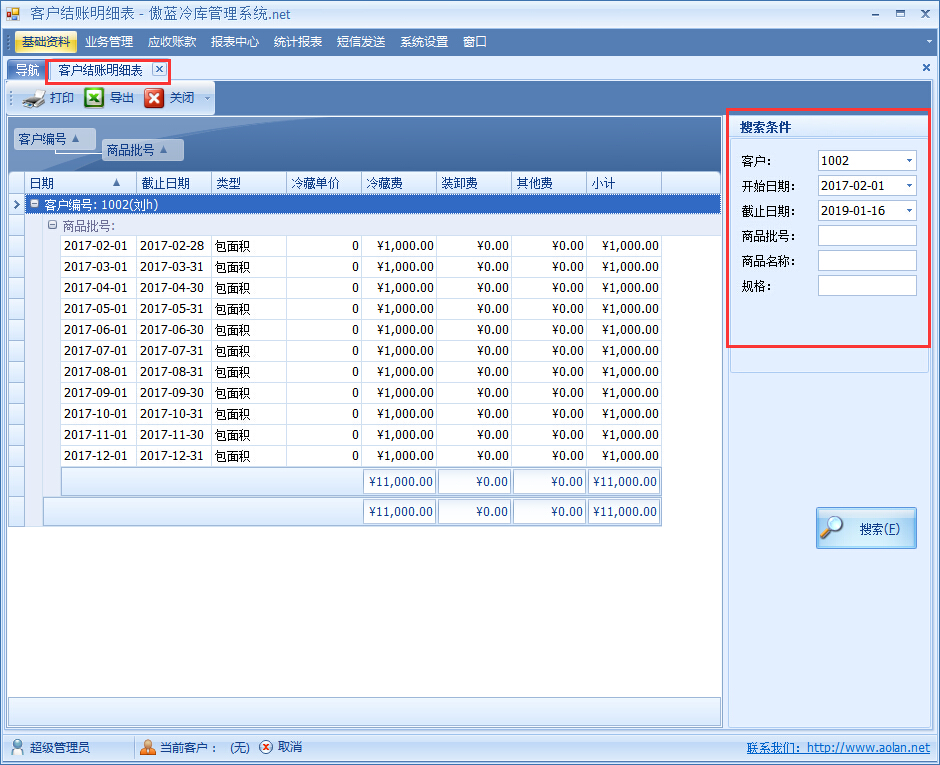
Task: Click the 类型 column header
Action: click(249, 183)
